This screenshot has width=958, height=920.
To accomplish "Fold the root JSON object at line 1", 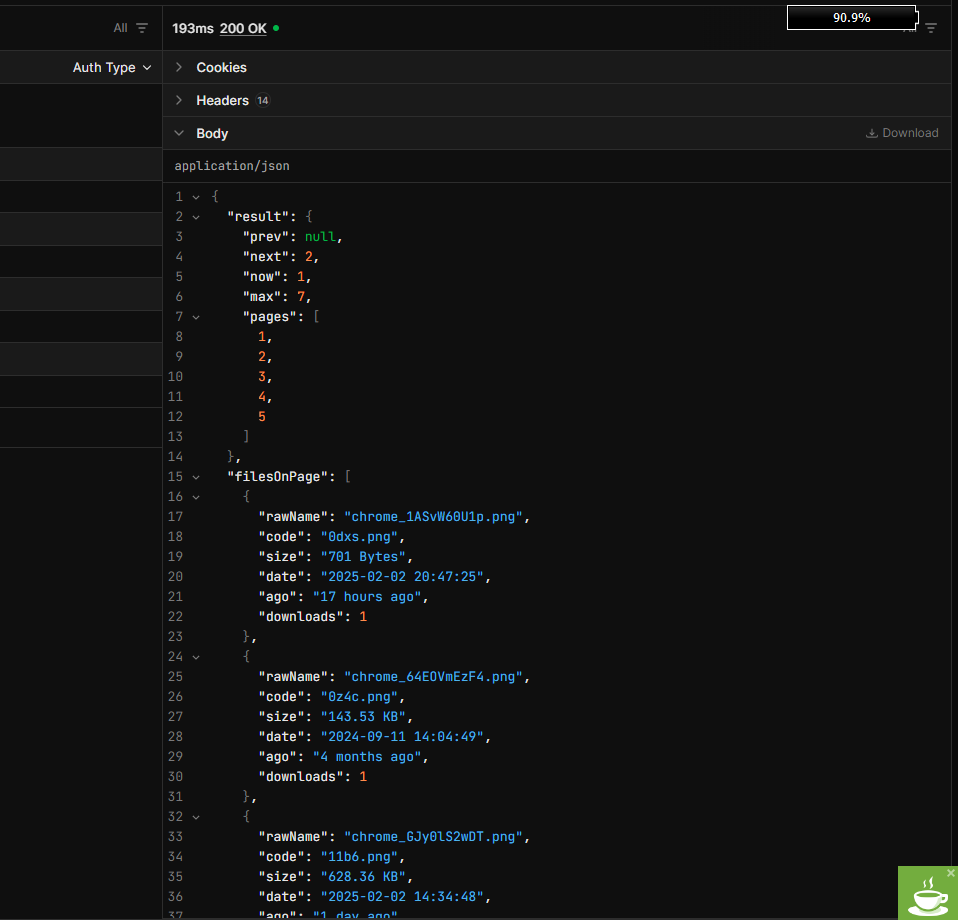I will (196, 197).
